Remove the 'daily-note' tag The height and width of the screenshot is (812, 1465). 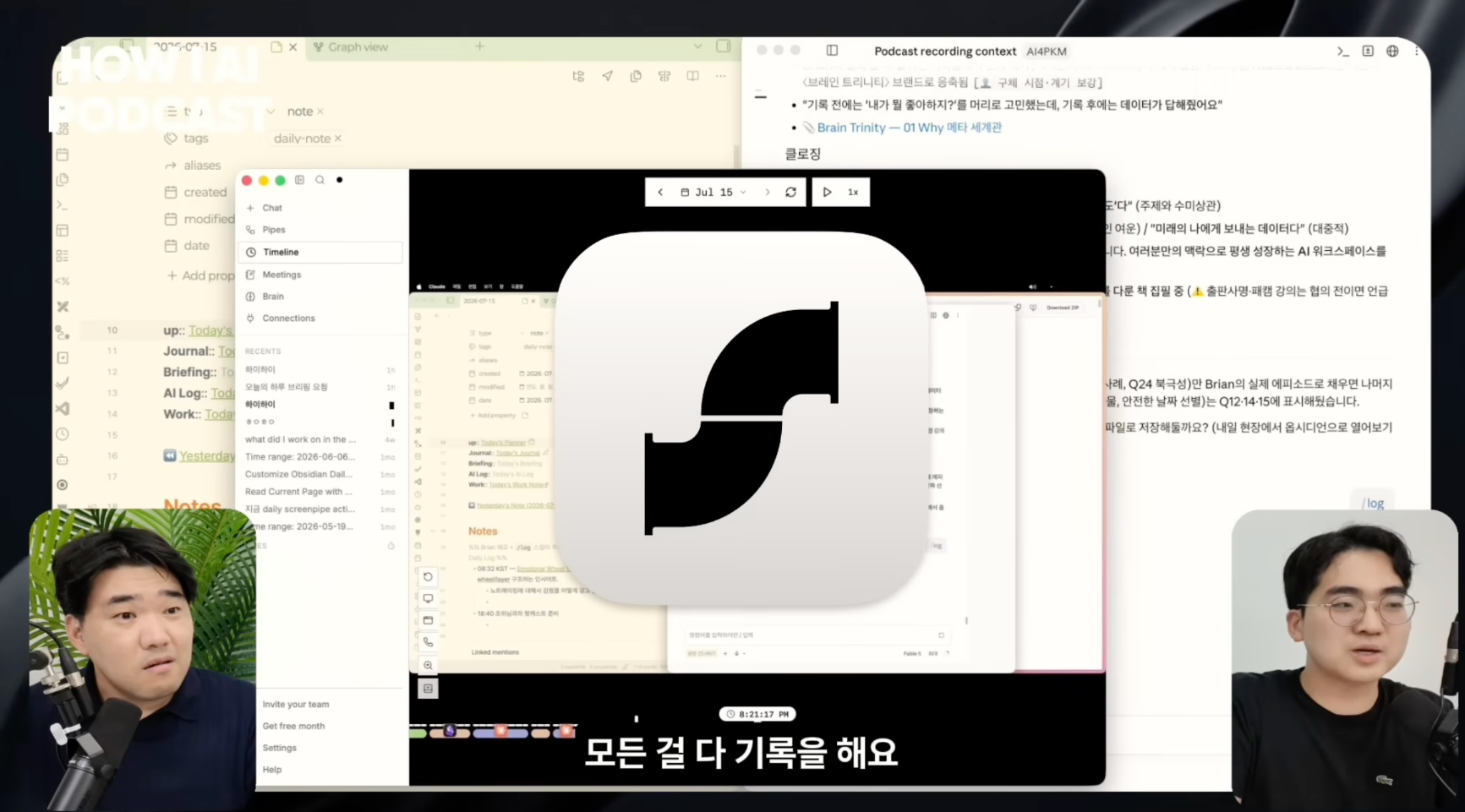coord(337,139)
